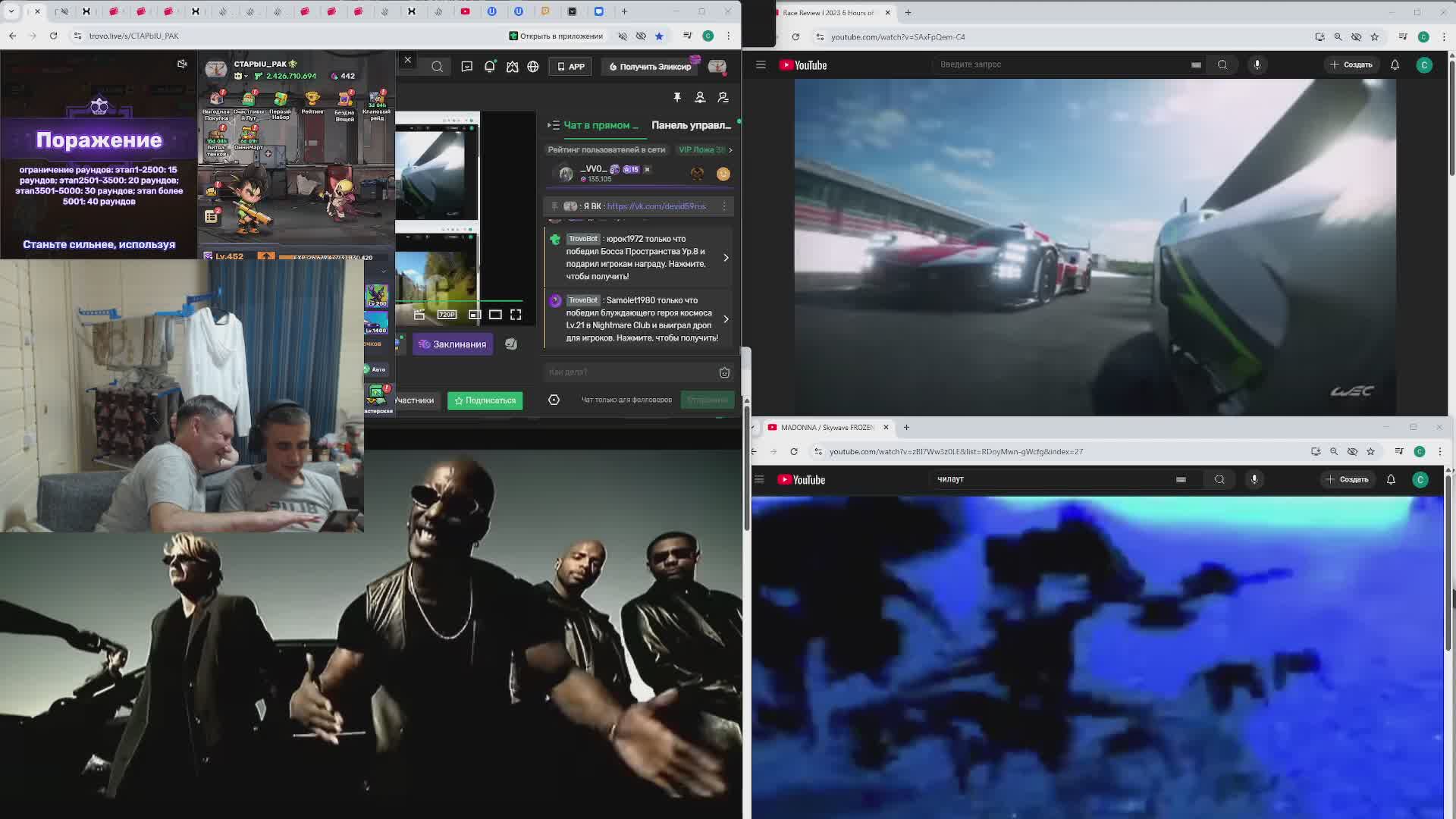
Task: Open Chrome tab search dropdown arrow
Action: pos(11,11)
